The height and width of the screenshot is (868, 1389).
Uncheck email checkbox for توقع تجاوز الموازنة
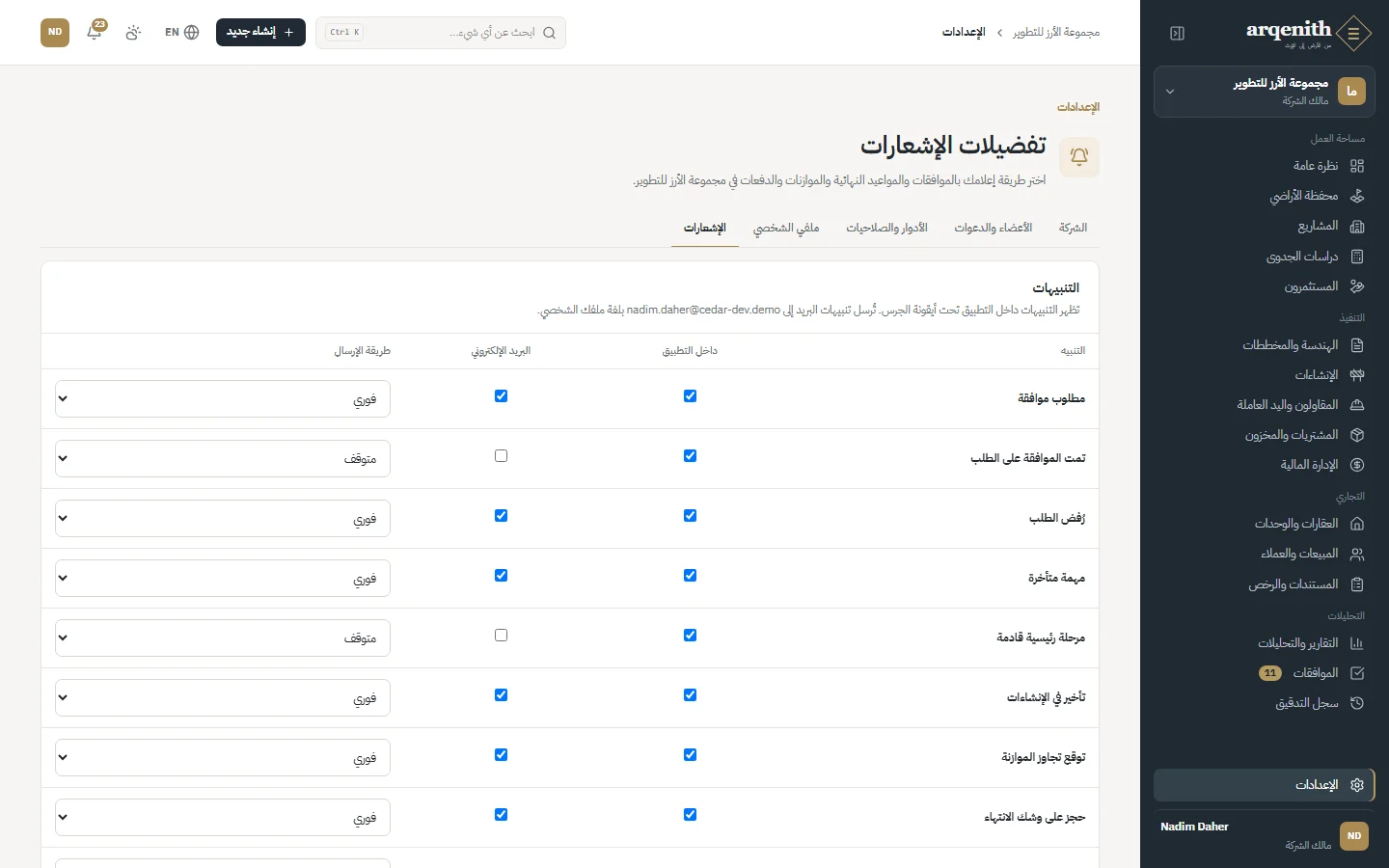tap(501, 755)
